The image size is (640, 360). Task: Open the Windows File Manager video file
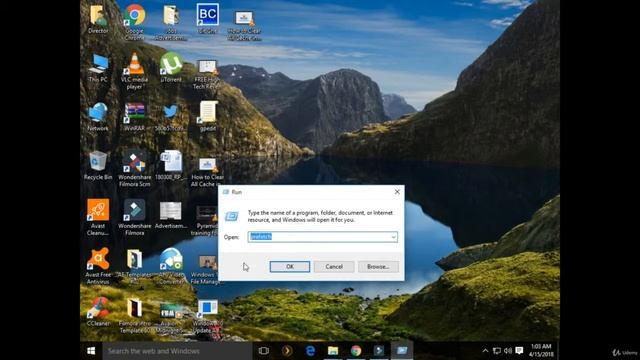207,269
